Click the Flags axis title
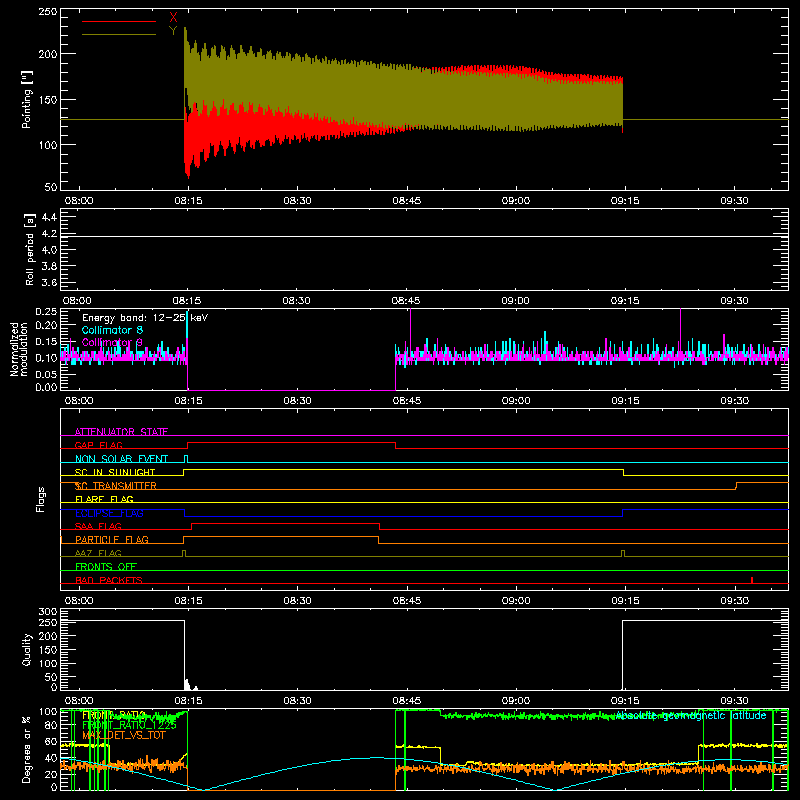800x800 pixels. [x=41, y=499]
